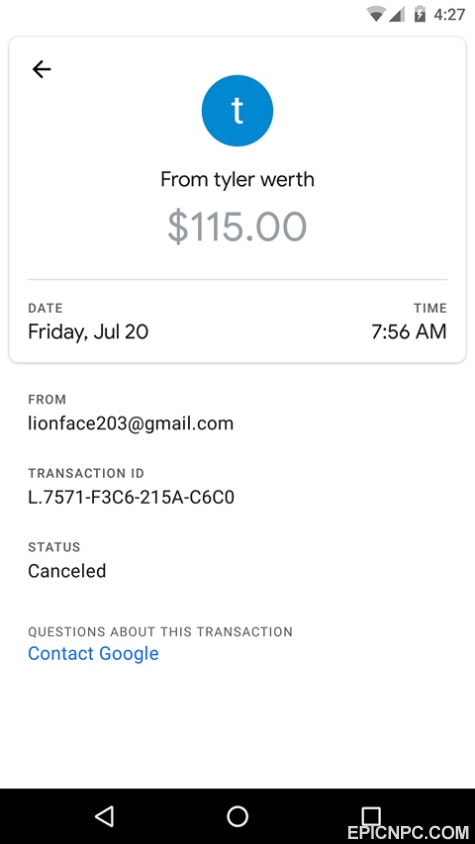Tap the Transaction ID label
Image resolution: width=475 pixels, height=844 pixels.
(86, 474)
